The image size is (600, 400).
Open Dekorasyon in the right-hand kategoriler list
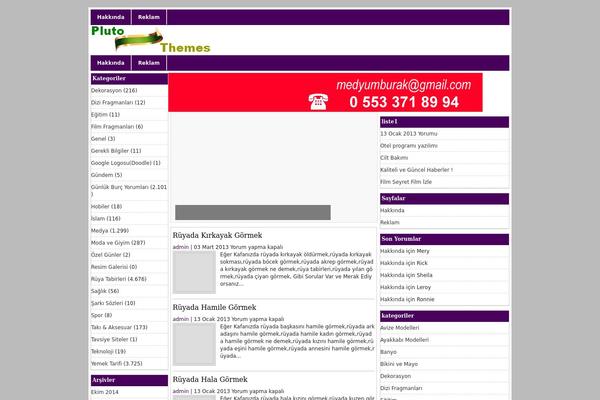pyautogui.click(x=395, y=376)
